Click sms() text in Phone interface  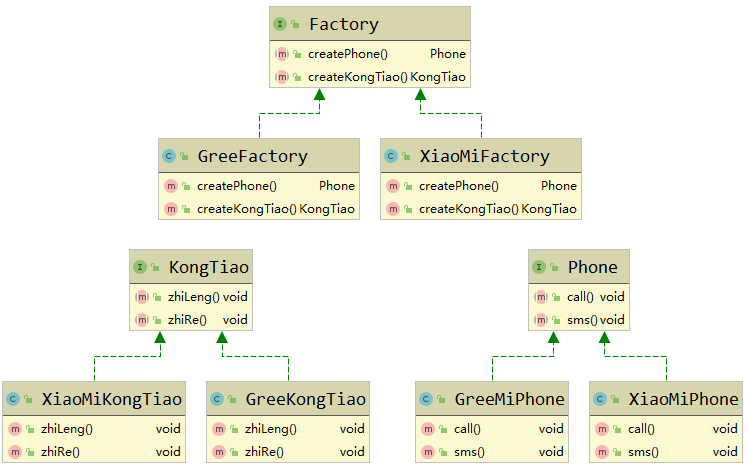pos(582,320)
